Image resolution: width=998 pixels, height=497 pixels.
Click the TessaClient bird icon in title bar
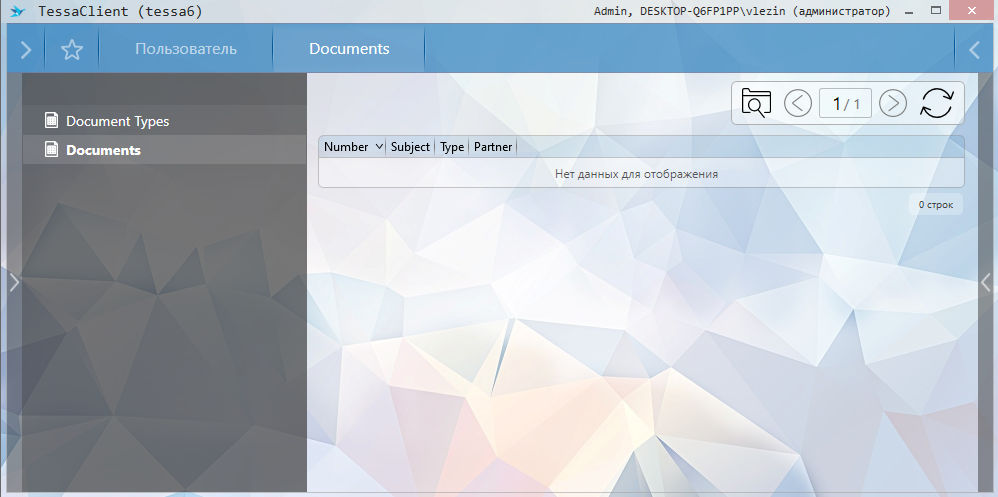17,11
